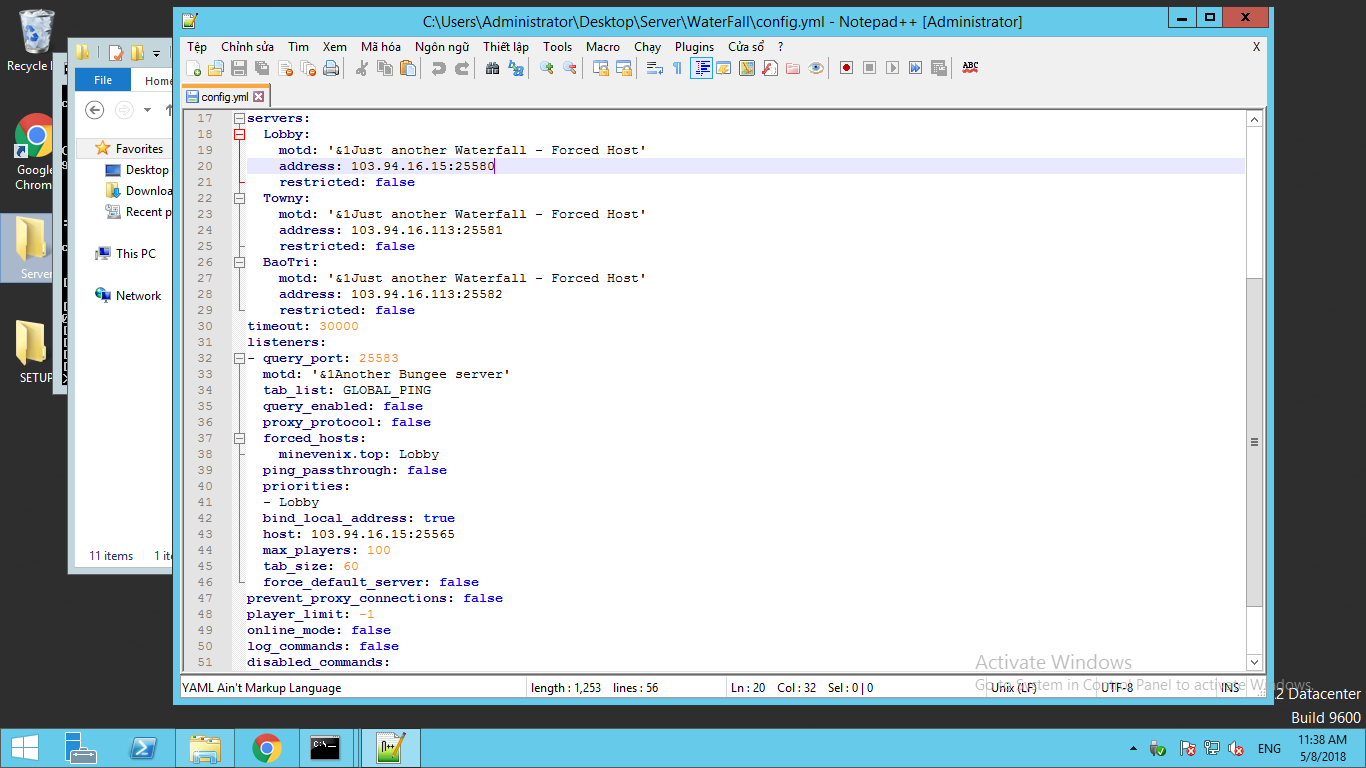The width and height of the screenshot is (1366, 768).
Task: Switch to the config.yml tab
Action: [x=224, y=97]
